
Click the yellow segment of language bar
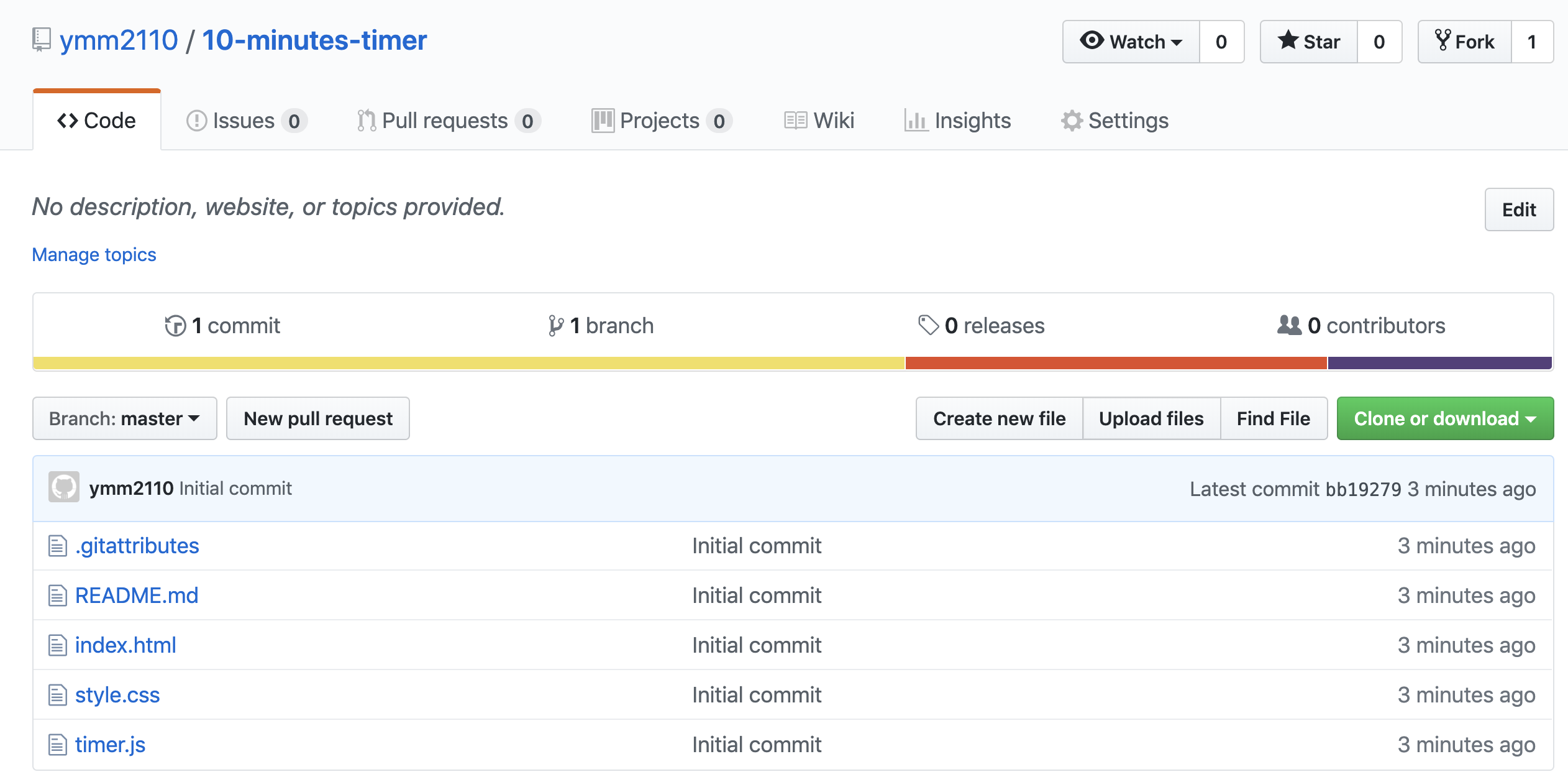[469, 363]
